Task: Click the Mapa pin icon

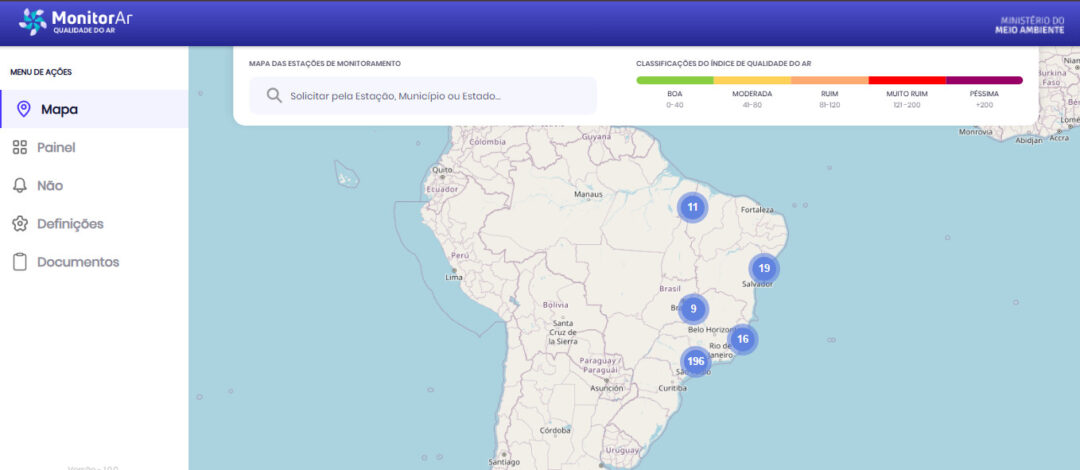Action: click(x=23, y=109)
